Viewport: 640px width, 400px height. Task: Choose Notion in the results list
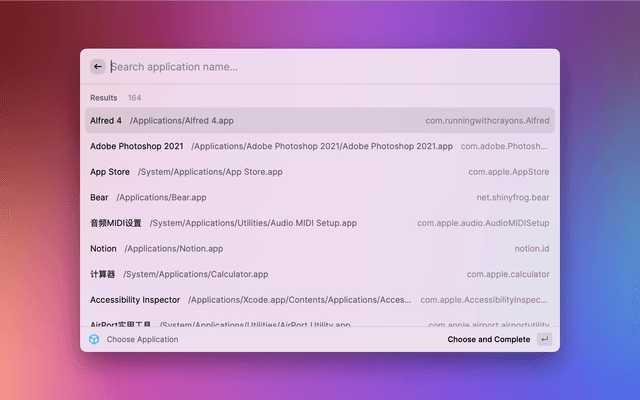pyautogui.click(x=103, y=248)
